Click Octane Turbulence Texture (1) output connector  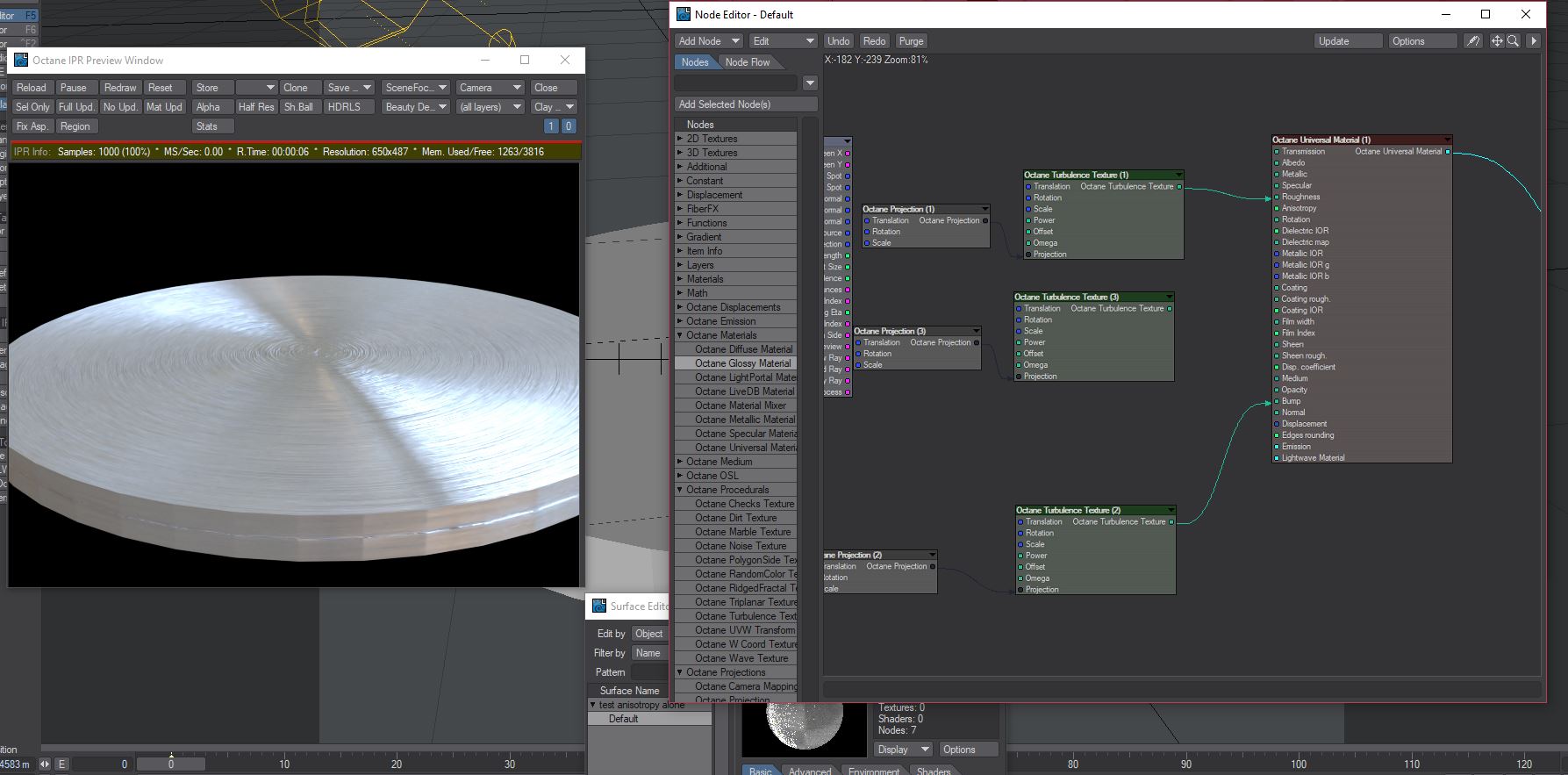pyautogui.click(x=1179, y=187)
